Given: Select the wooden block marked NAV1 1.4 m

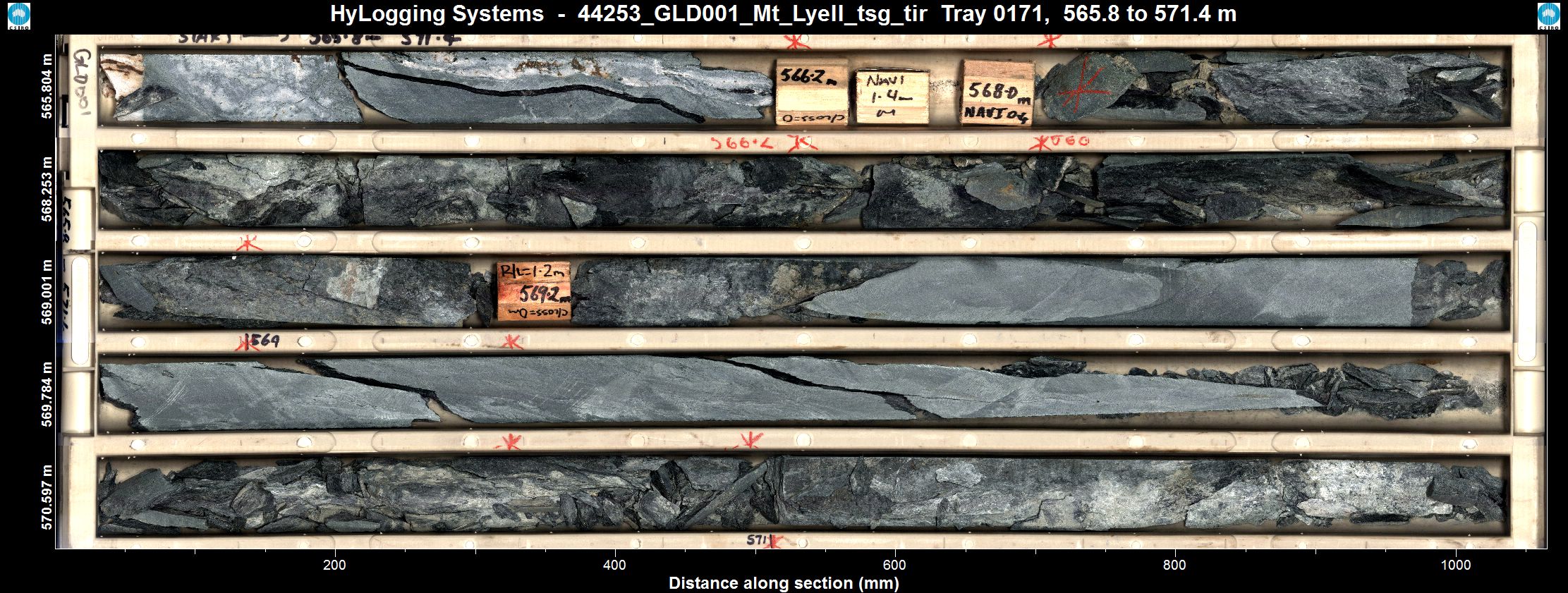Looking at the screenshot, I should click(892, 97).
